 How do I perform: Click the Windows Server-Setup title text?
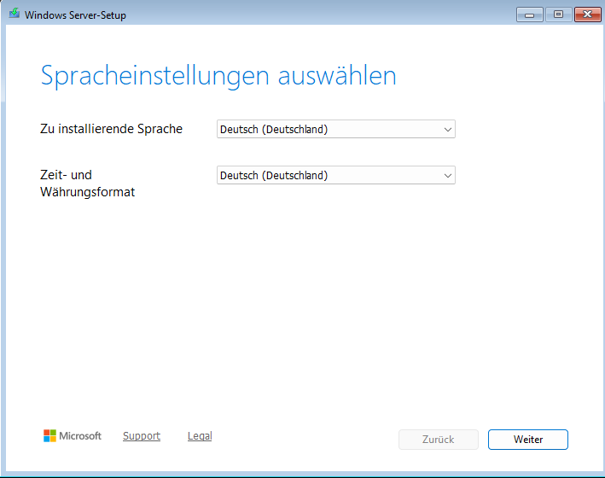[x=75, y=15]
